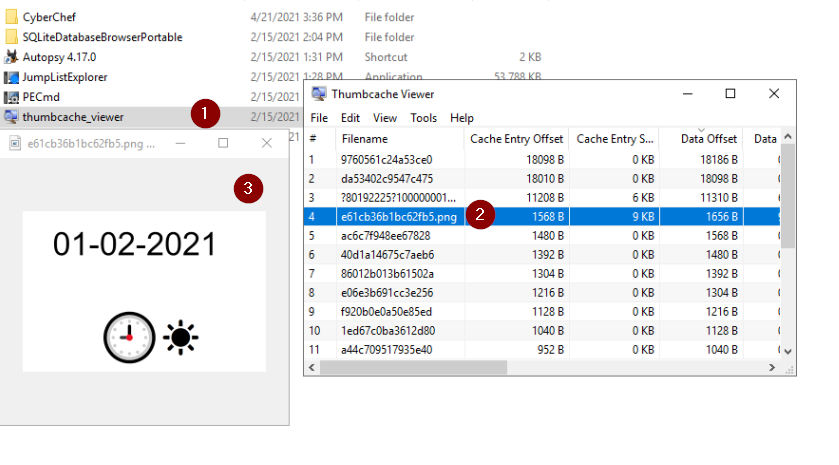This screenshot has width=839, height=465.
Task: Click the Thumbcache Viewer title bar icon
Action: pyautogui.click(x=319, y=94)
